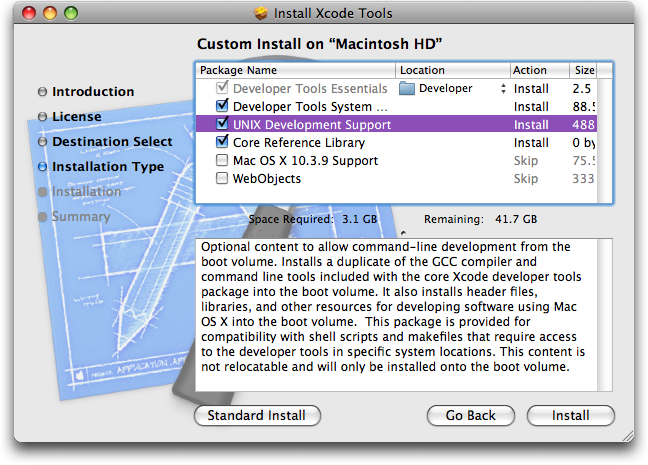
Task: Select the Installation Type step bullet
Action: pos(43,167)
